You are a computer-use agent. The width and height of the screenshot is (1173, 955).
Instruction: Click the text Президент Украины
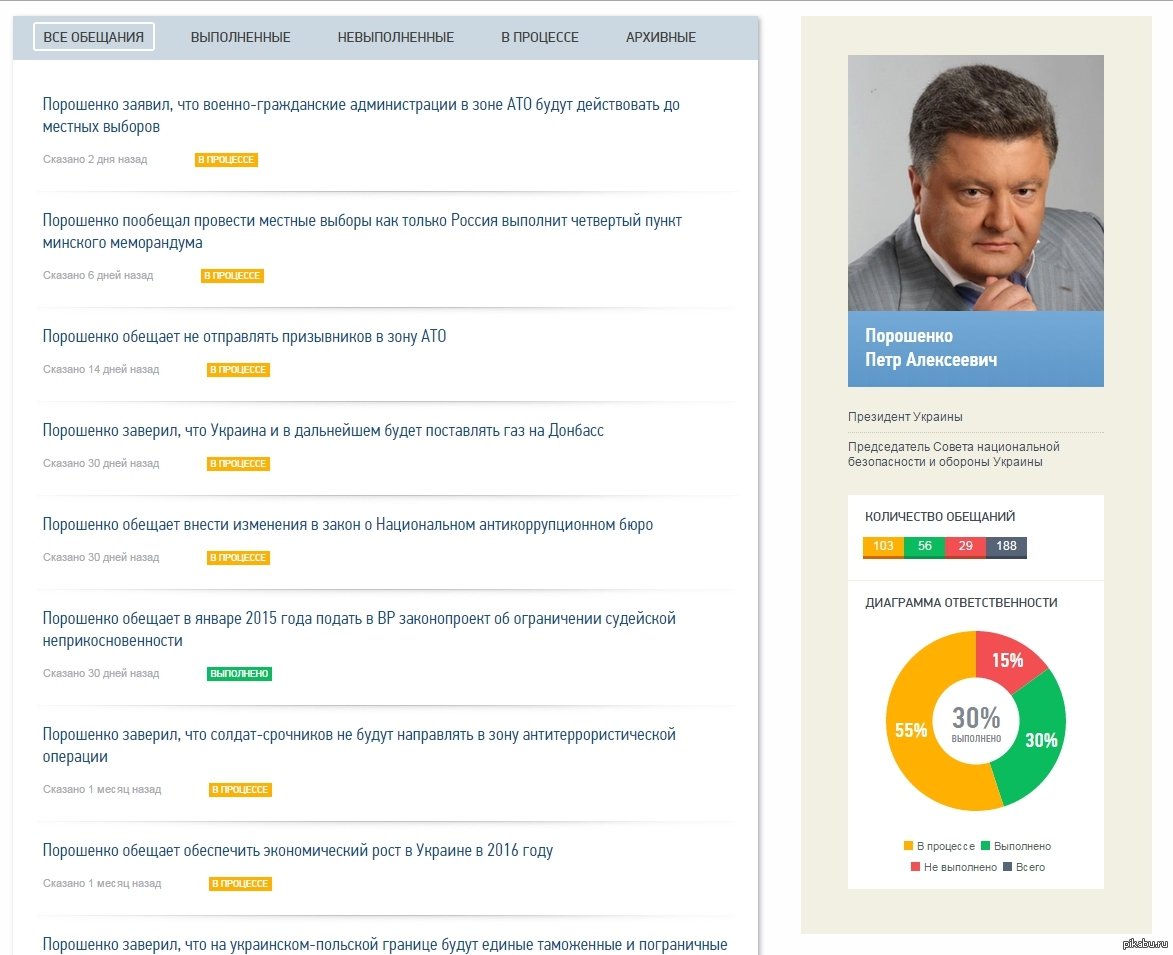(905, 417)
